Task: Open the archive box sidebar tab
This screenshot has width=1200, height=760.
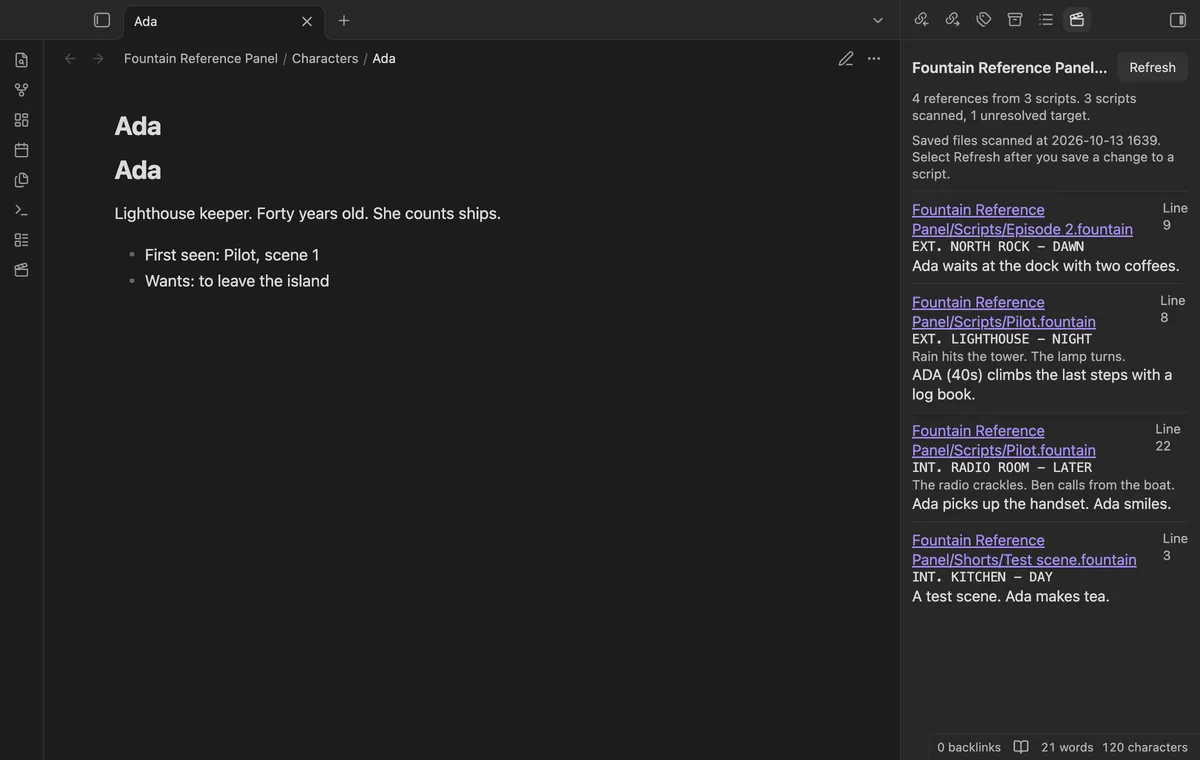Action: tap(1015, 20)
